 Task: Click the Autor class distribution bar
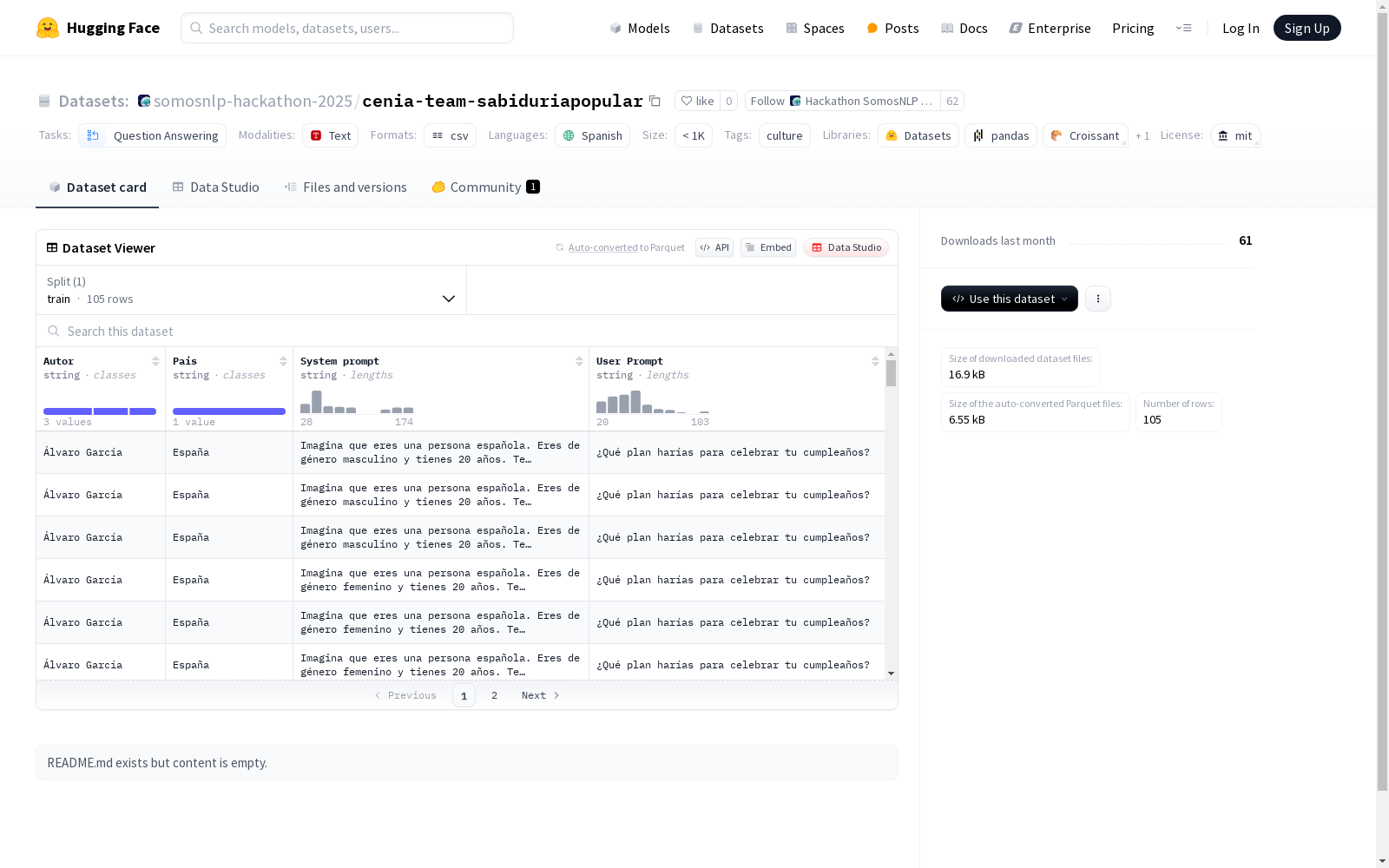100,411
